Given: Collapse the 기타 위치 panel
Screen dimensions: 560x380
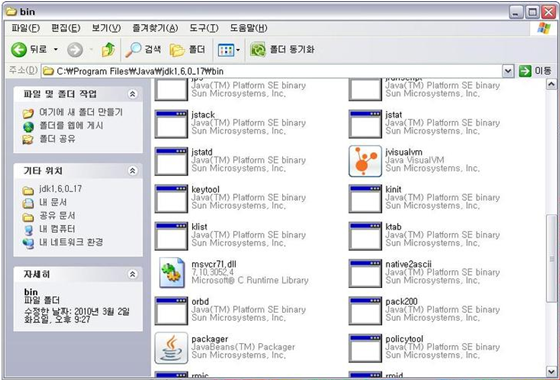Looking at the screenshot, I should click(132, 171).
